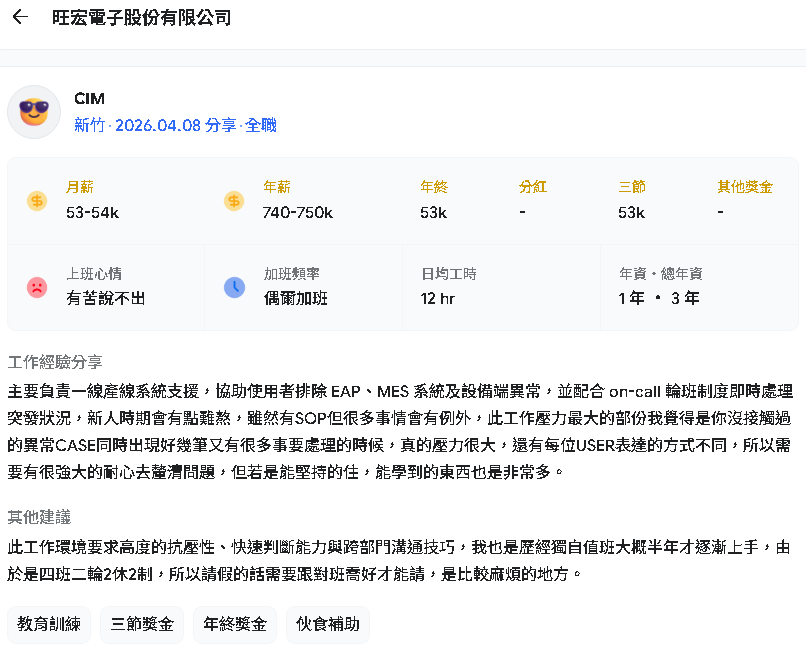806x655 pixels.
Task: Click the 加班頻率 label
Action: (x=292, y=274)
